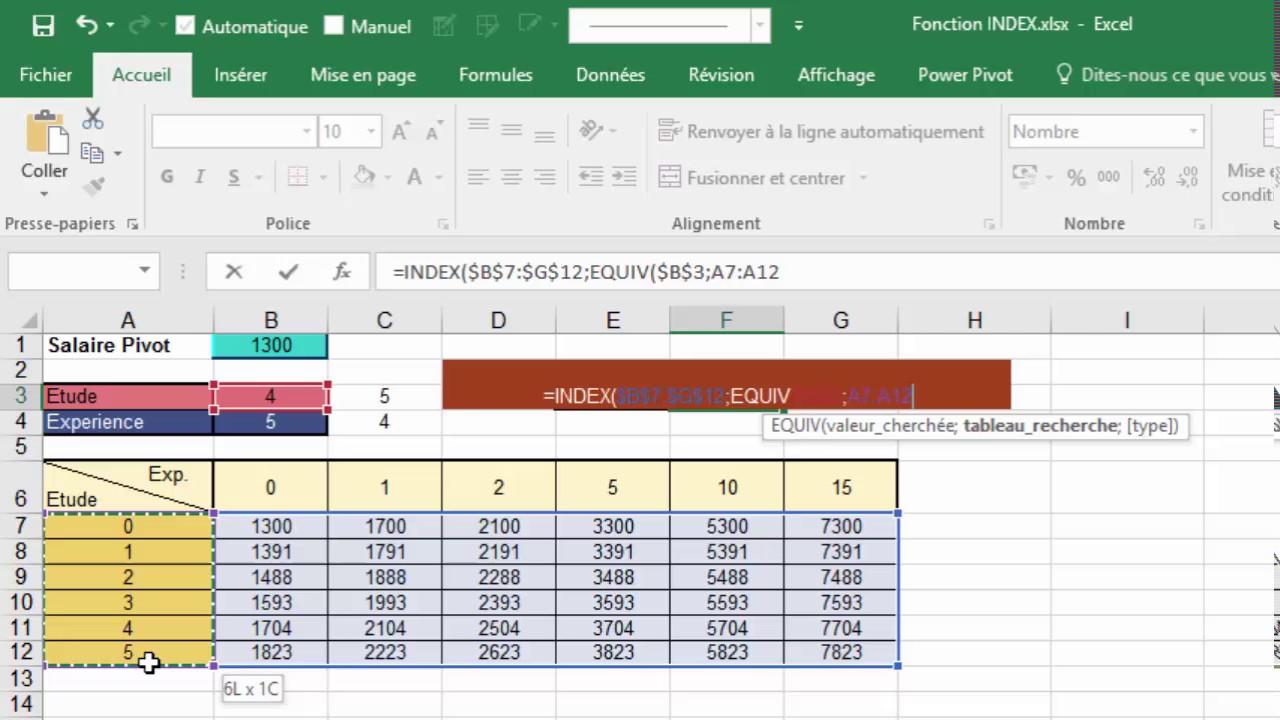Undo the last action
The image size is (1280, 720).
[x=87, y=25]
